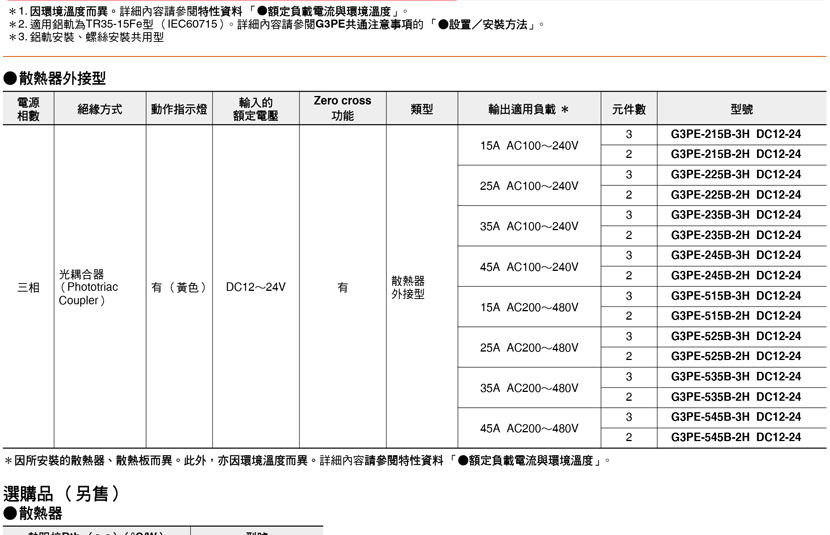Select the 25A AC200~480V load cell
The image size is (830, 535).
tap(529, 348)
